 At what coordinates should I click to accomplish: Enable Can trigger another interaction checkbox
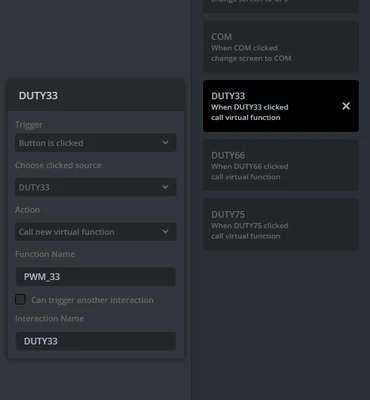click(x=20, y=299)
